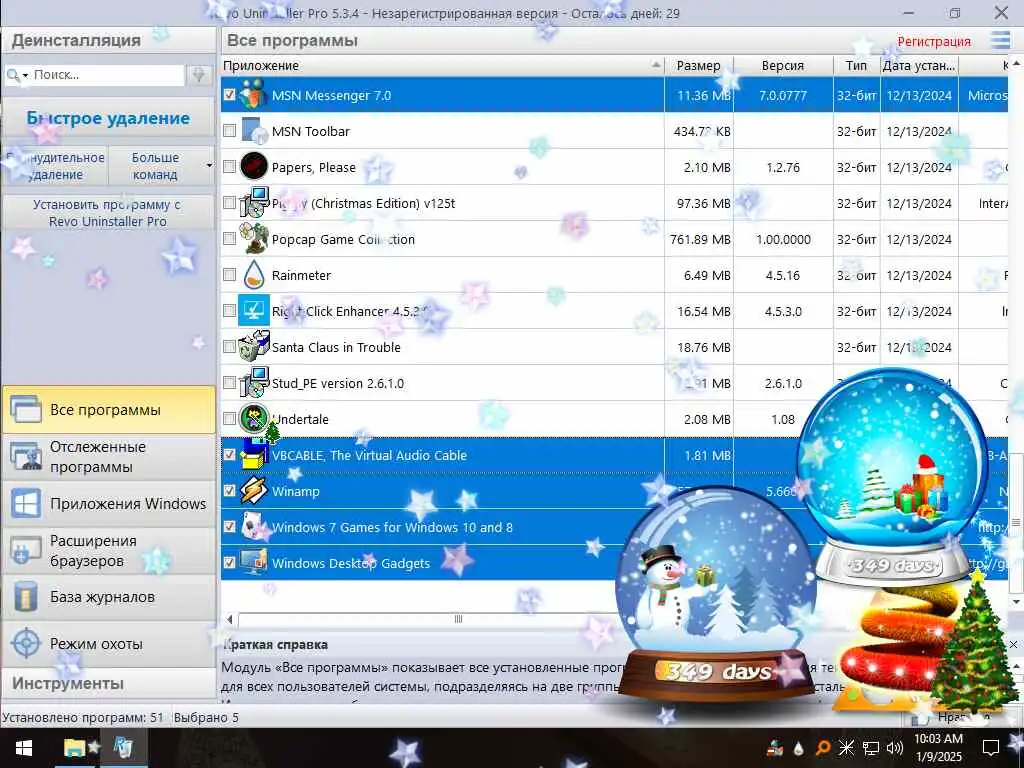The image size is (1024, 768).
Task: Select the Windows 7 Games row text
Action: pos(392,527)
